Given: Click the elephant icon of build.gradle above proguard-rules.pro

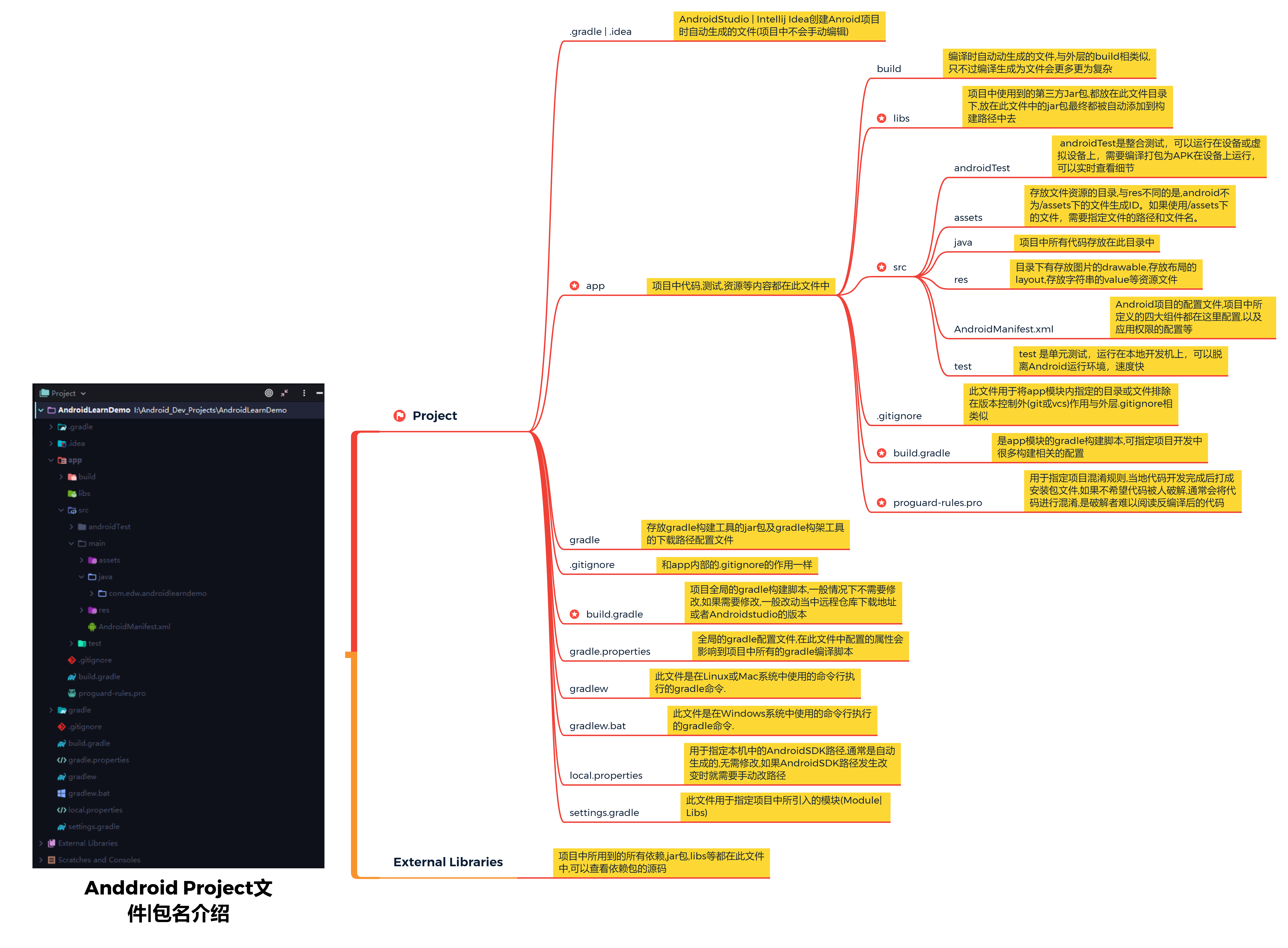Looking at the screenshot, I should pos(72,677).
